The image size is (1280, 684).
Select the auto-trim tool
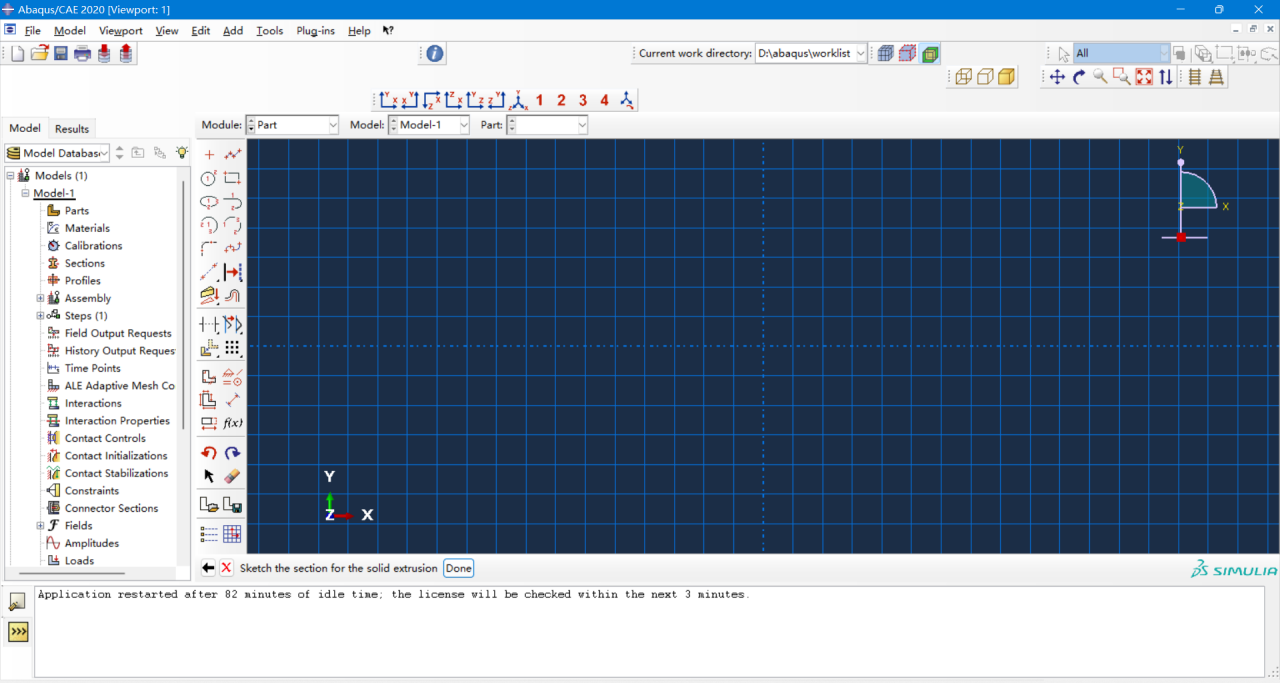209,325
